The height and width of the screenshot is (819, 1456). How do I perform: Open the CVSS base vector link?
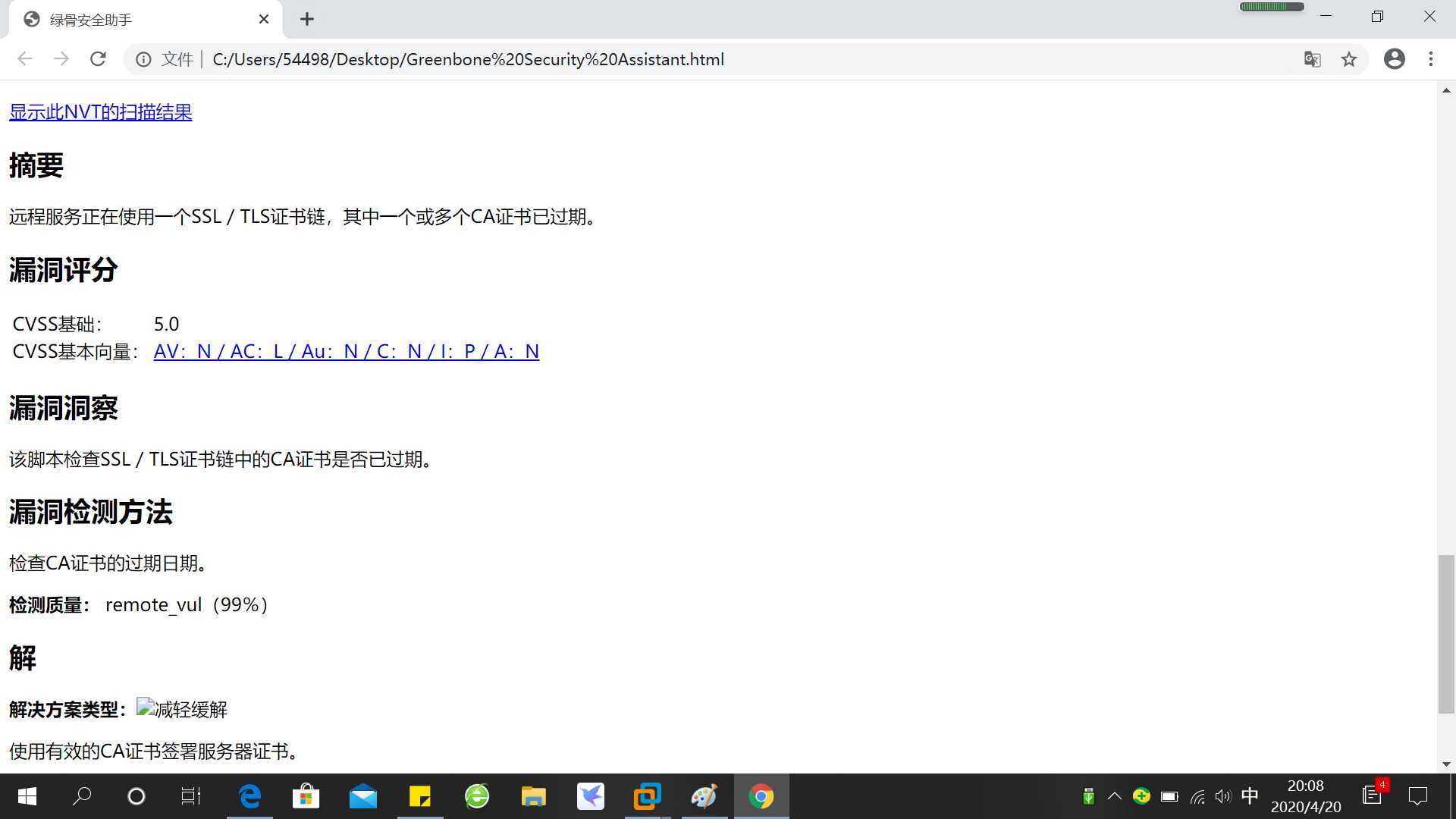346,352
